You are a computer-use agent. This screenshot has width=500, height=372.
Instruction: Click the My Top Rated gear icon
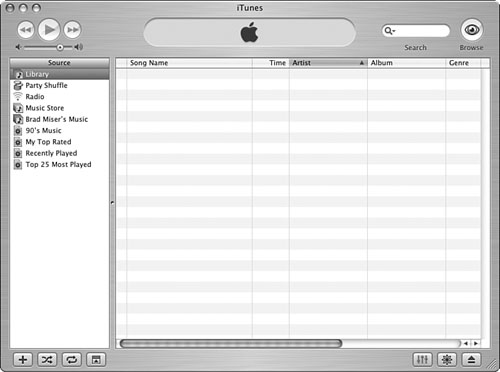(x=18, y=142)
